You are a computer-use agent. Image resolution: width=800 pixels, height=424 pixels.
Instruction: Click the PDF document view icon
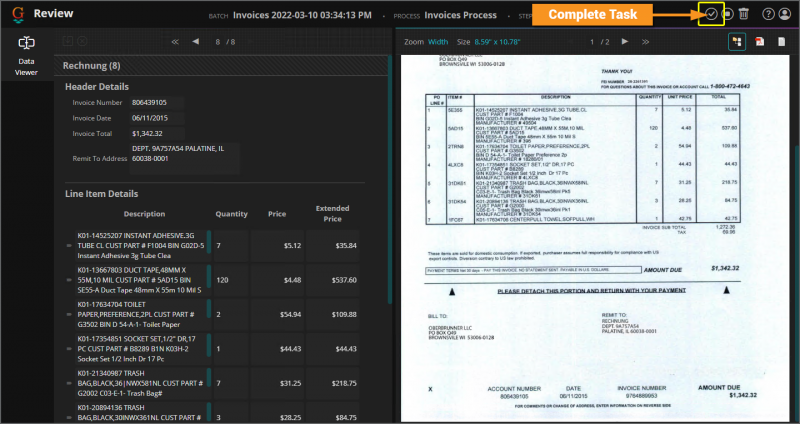[760, 42]
